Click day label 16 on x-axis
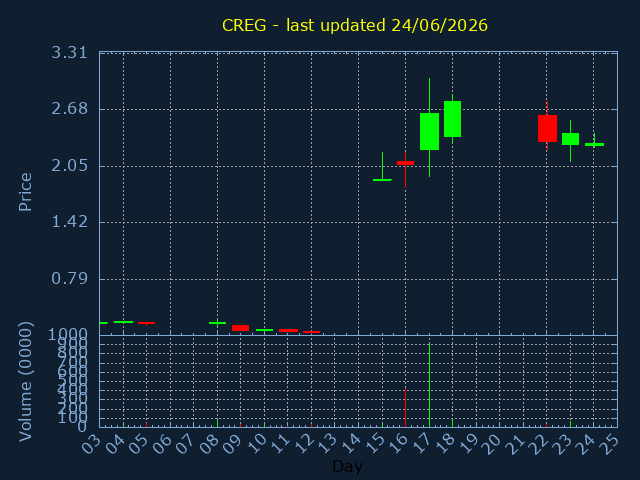The image size is (640, 480). [398, 444]
